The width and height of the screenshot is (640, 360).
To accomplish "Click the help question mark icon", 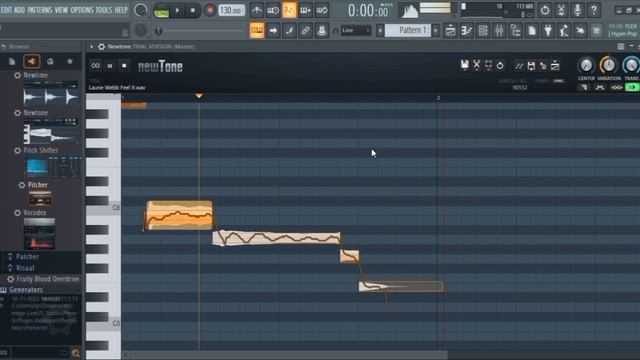I will coord(594,10).
